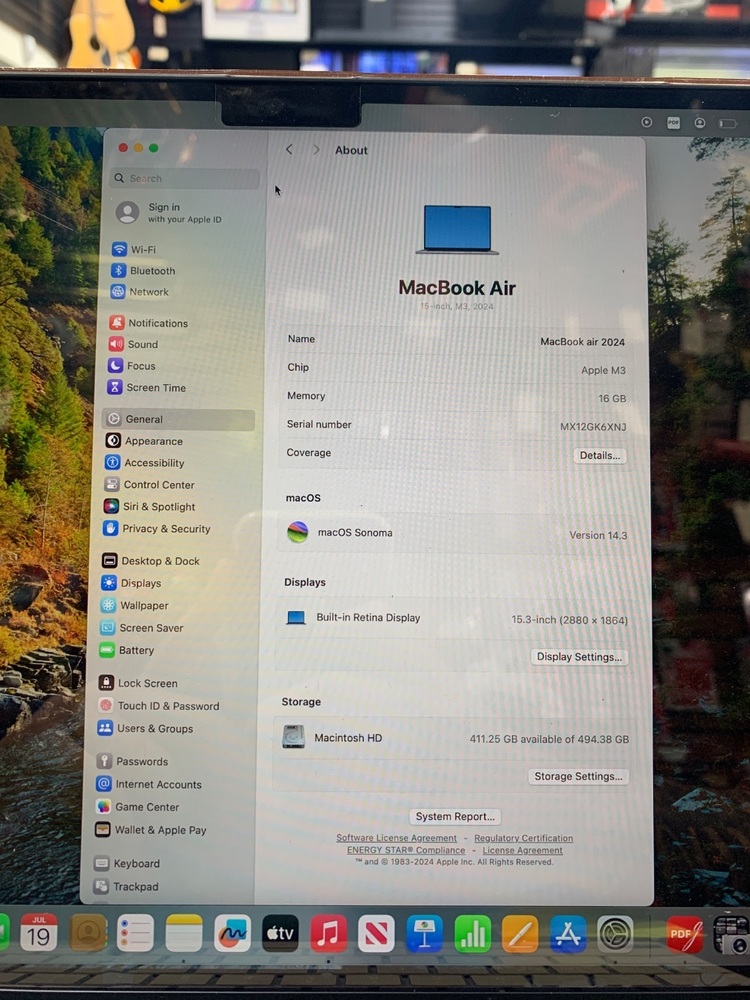Screen dimensions: 750x1000
Task: Open Lock Screen settings
Action: pyautogui.click(x=138, y=683)
